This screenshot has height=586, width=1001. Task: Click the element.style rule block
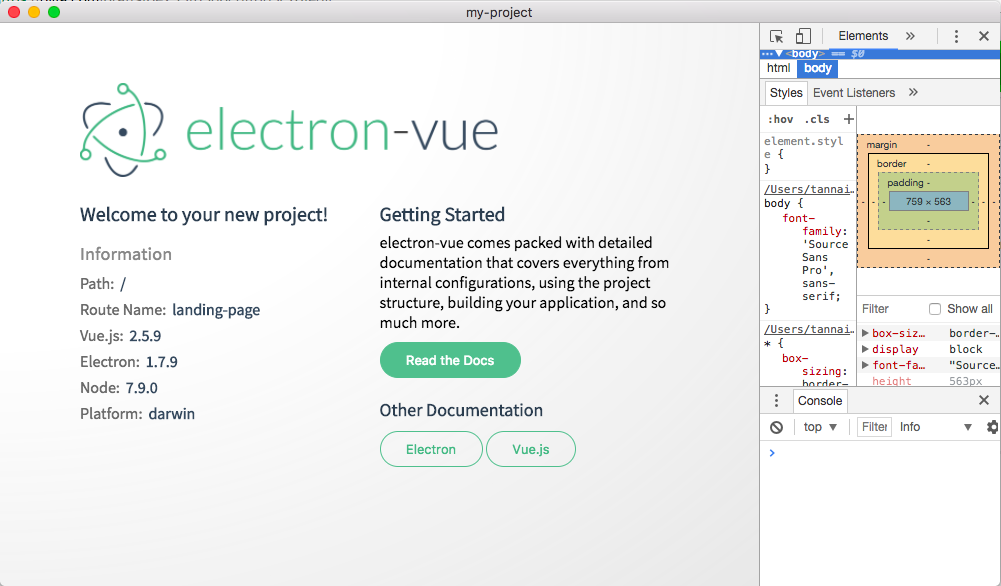pos(808,154)
